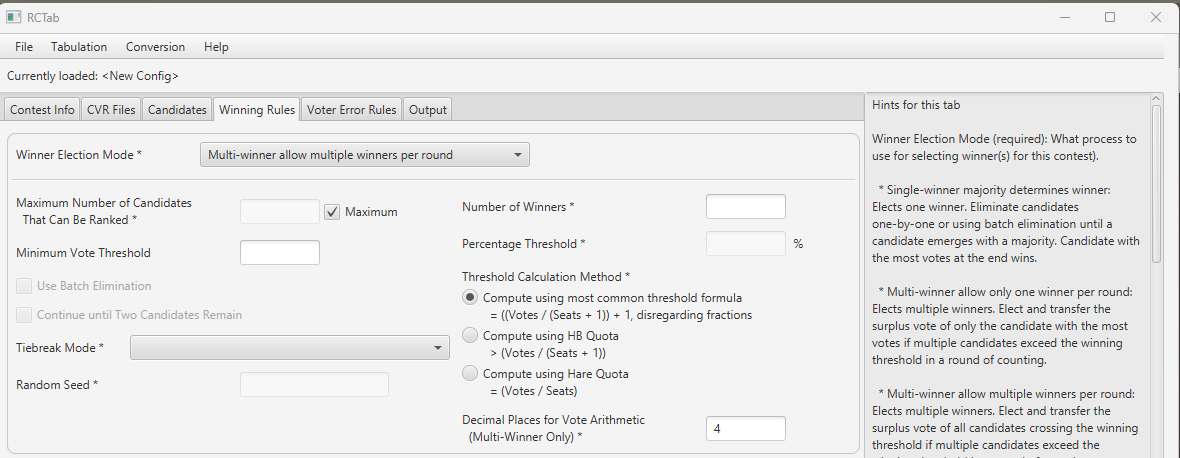The width and height of the screenshot is (1180, 458).
Task: Switch to the Contest Info tab
Action: coord(42,110)
